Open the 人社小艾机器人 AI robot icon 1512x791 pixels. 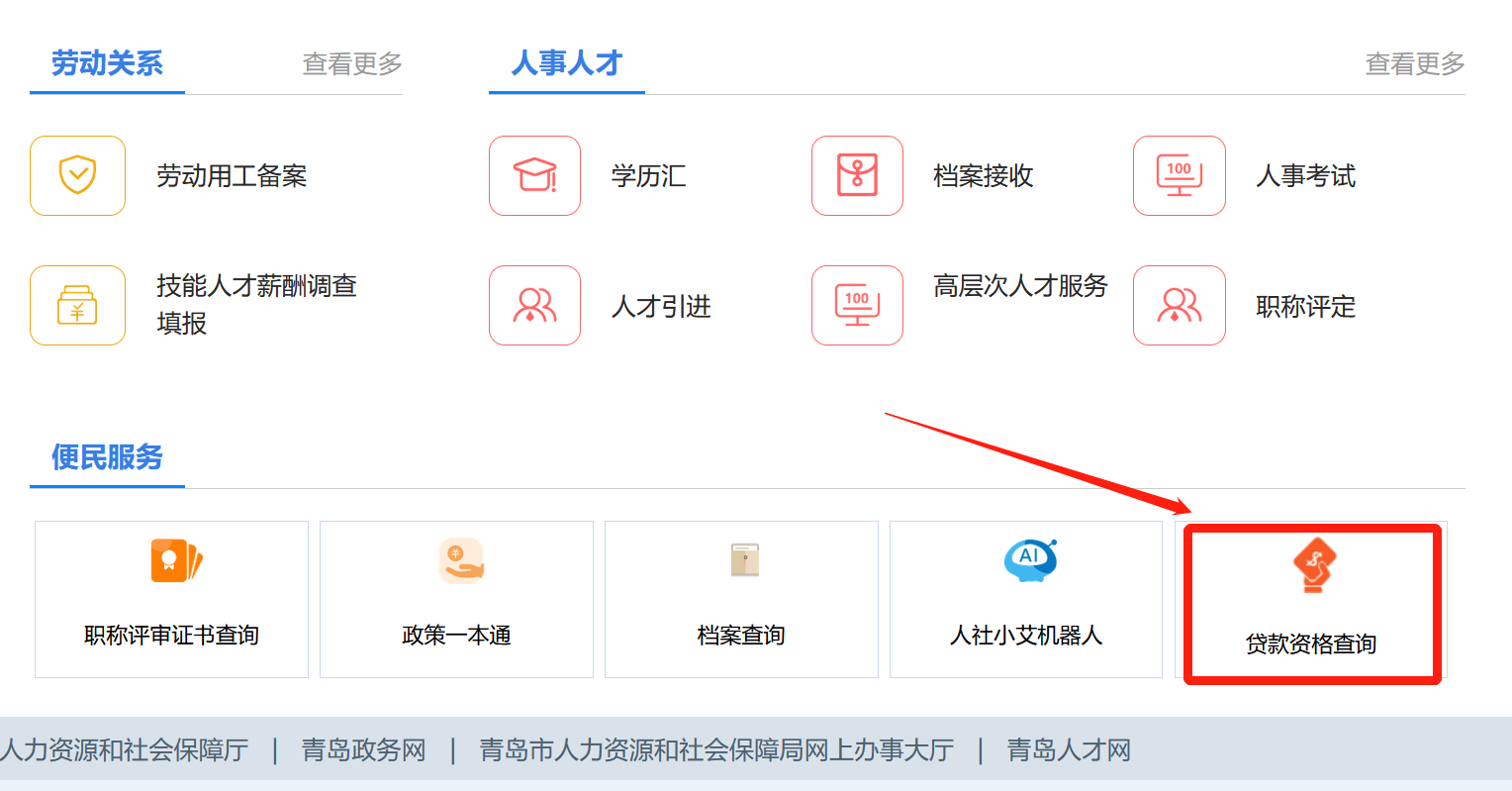1030,560
